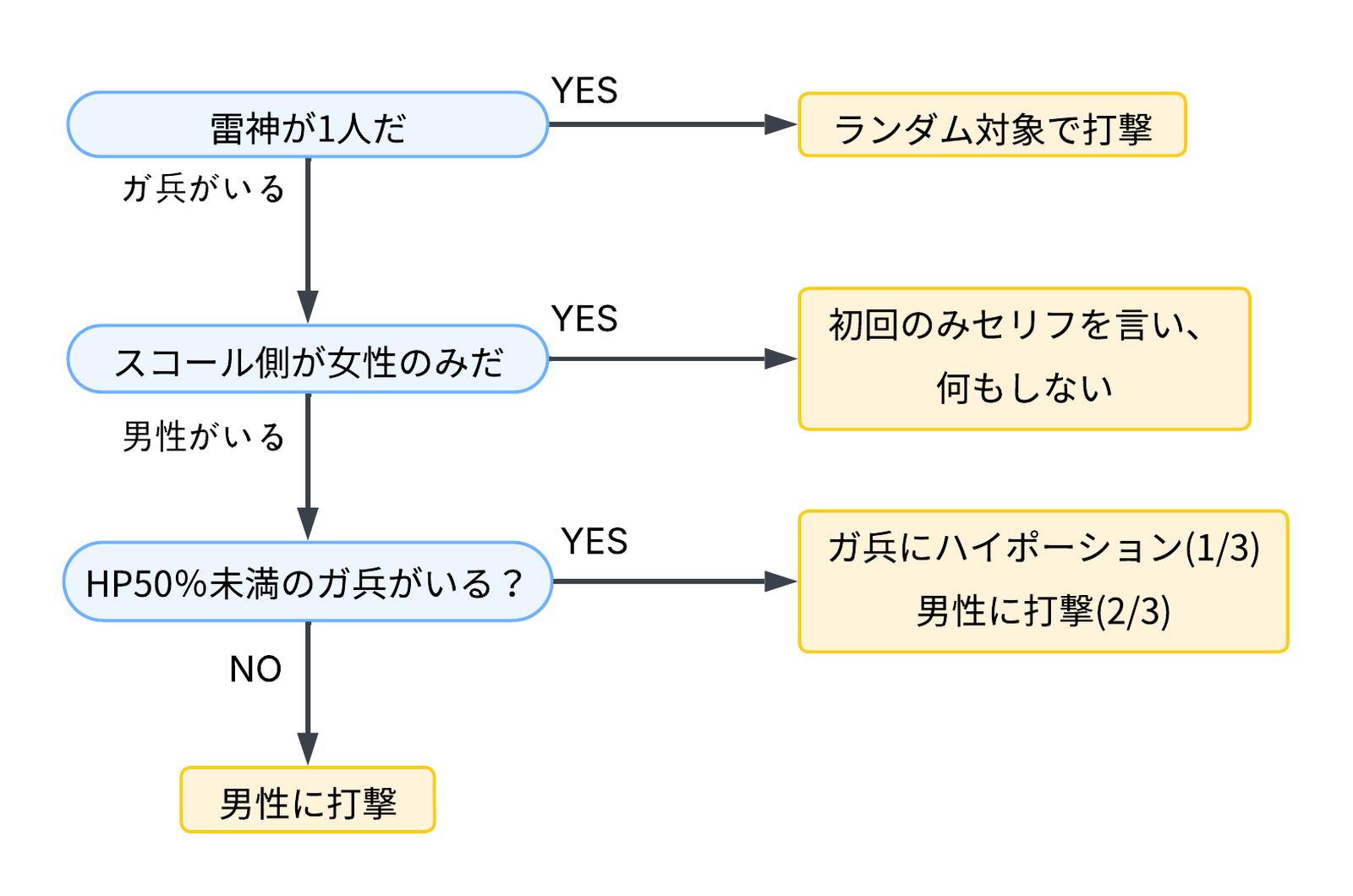Viewport: 1353px width, 896px height.
Task: Click the arrowhead pointing into HP50%未満 node
Action: pos(308,522)
